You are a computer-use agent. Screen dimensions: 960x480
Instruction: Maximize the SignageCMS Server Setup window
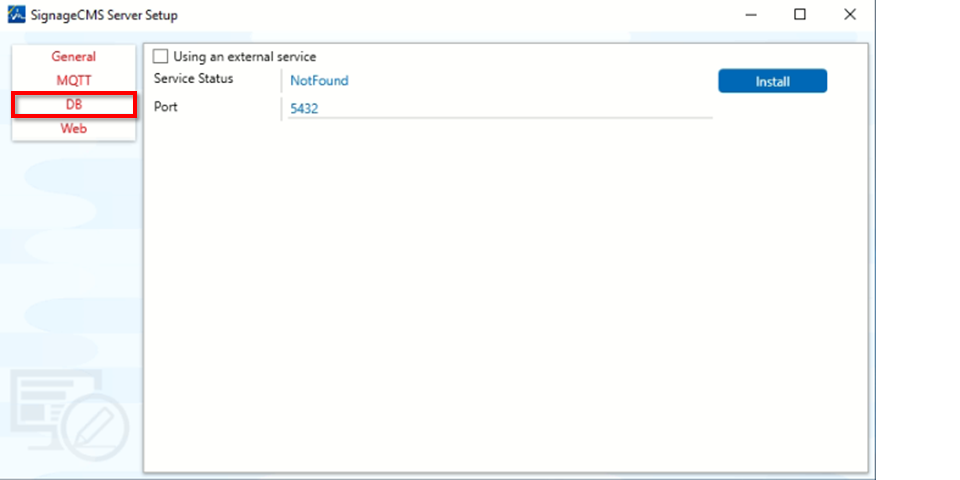(x=800, y=15)
